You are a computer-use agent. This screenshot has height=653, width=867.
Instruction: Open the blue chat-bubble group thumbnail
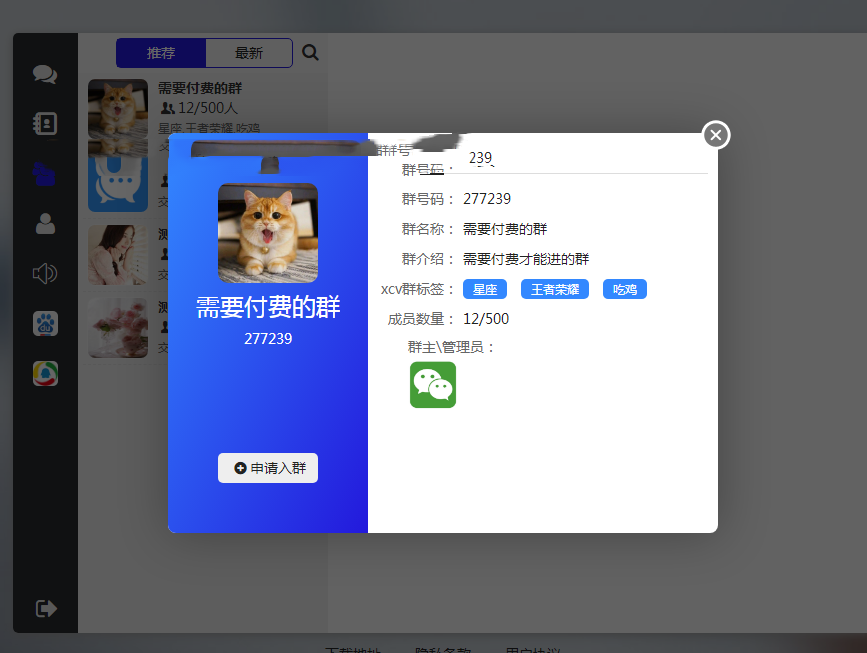click(118, 184)
